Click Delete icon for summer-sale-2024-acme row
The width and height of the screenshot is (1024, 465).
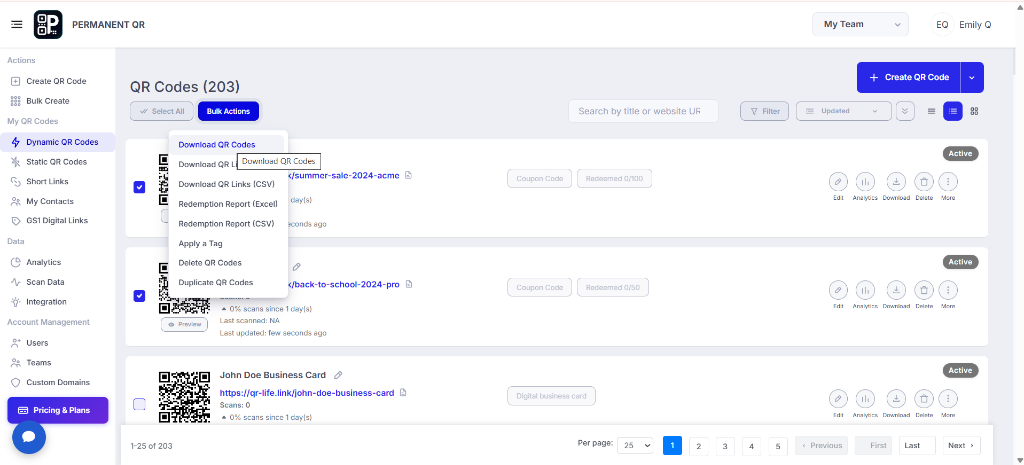[x=923, y=182]
